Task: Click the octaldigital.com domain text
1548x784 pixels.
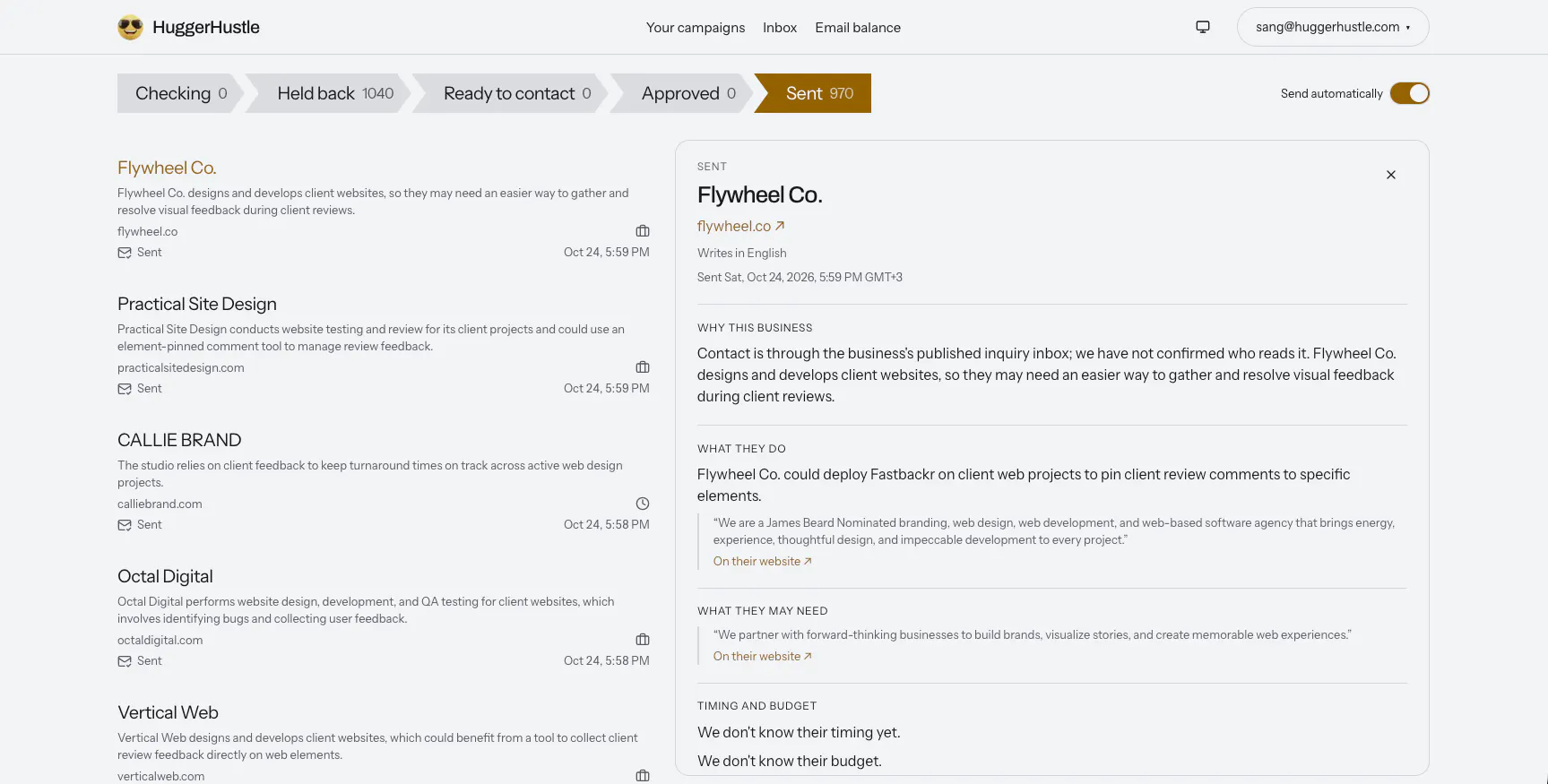Action: point(160,641)
